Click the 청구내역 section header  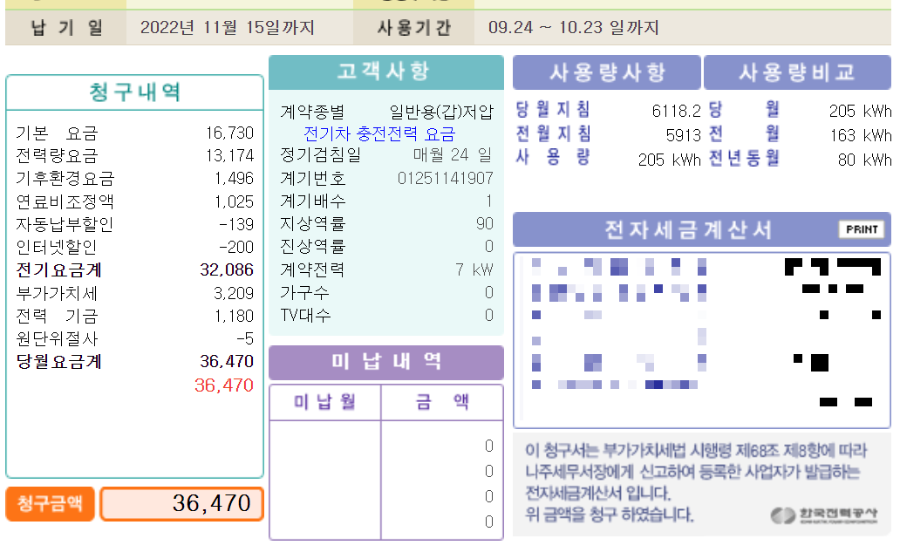(x=135, y=92)
